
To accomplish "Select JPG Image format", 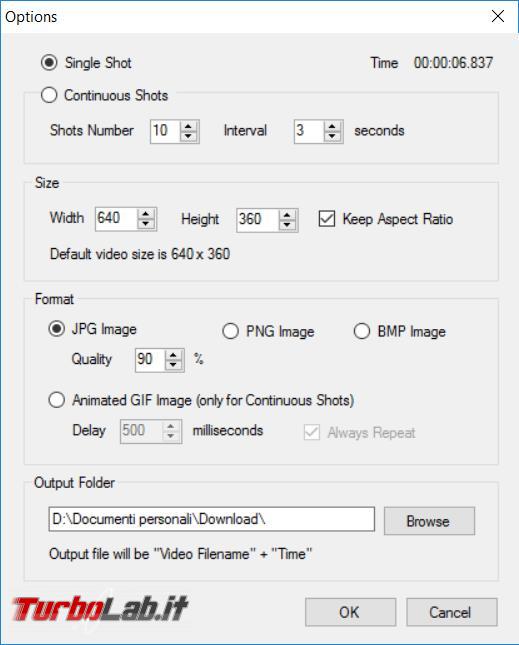I will [x=57, y=329].
